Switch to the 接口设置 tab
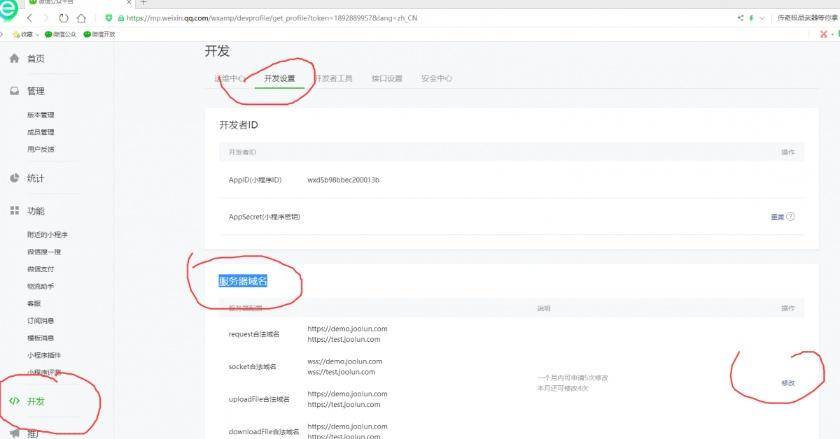The width and height of the screenshot is (840, 439). 387,79
